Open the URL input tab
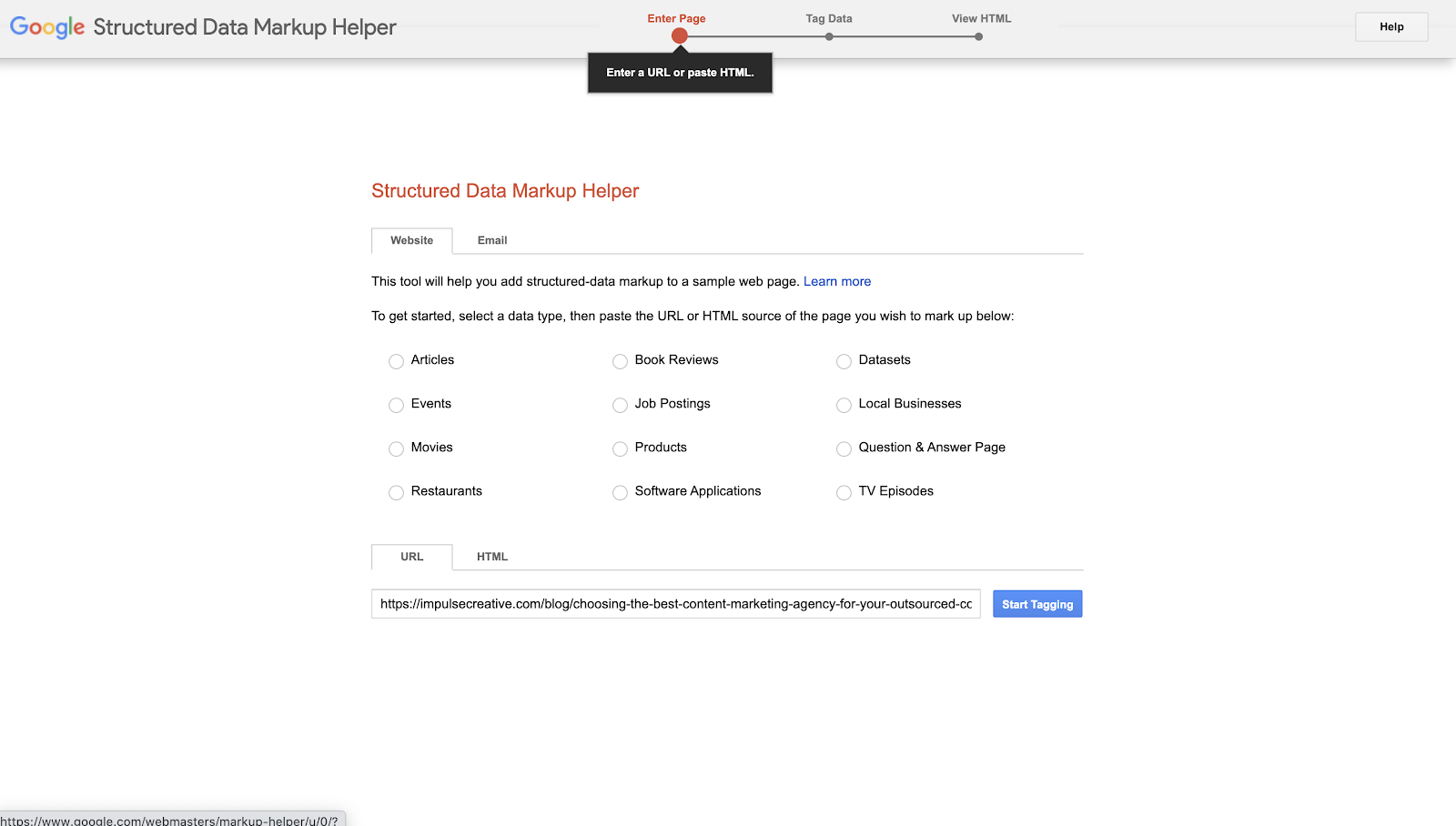 (x=412, y=557)
